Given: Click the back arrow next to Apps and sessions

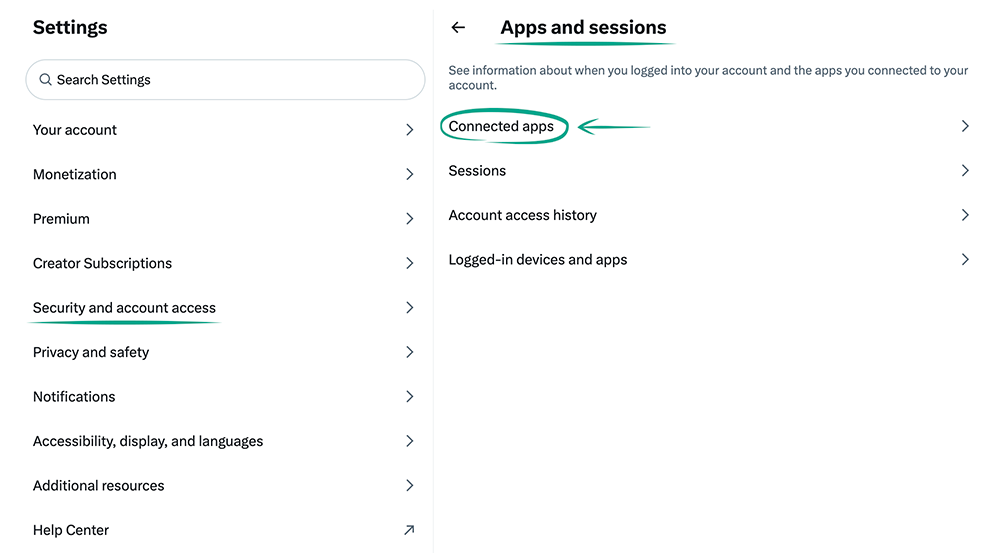Looking at the screenshot, I should [458, 28].
